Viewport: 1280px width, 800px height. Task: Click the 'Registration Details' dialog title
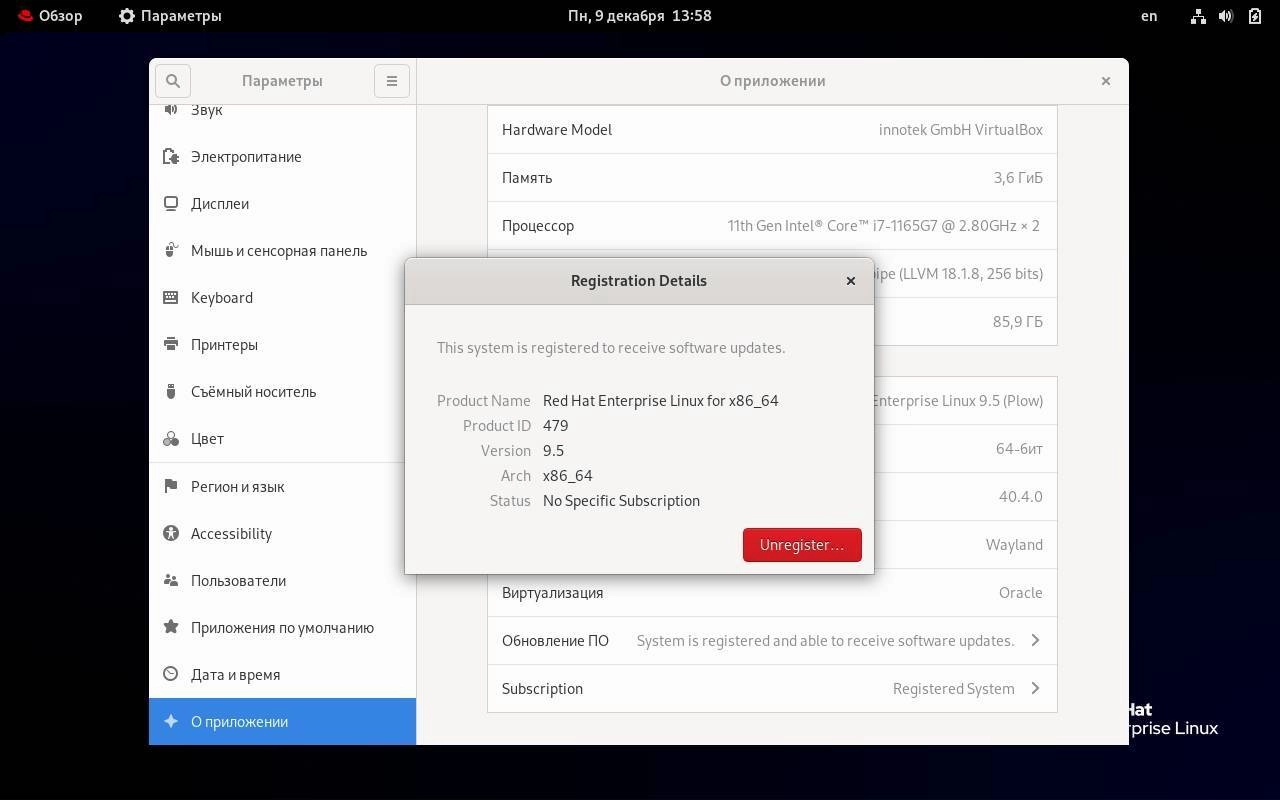pos(639,281)
